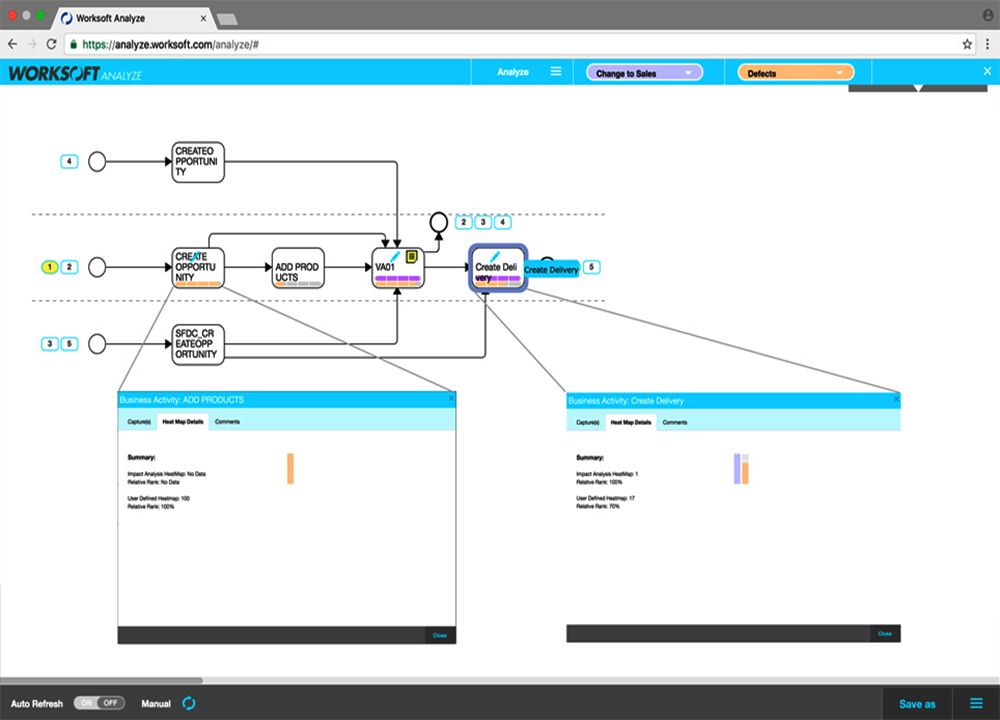Select the SFDC_CREATEOPPORTUNITY node
Image resolution: width=1000 pixels, height=720 pixels.
pyautogui.click(x=198, y=344)
